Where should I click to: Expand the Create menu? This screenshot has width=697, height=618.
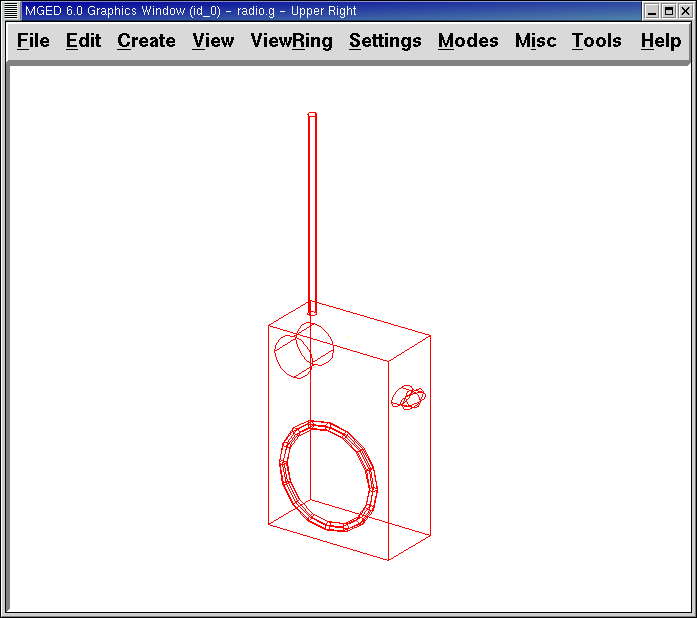click(146, 41)
